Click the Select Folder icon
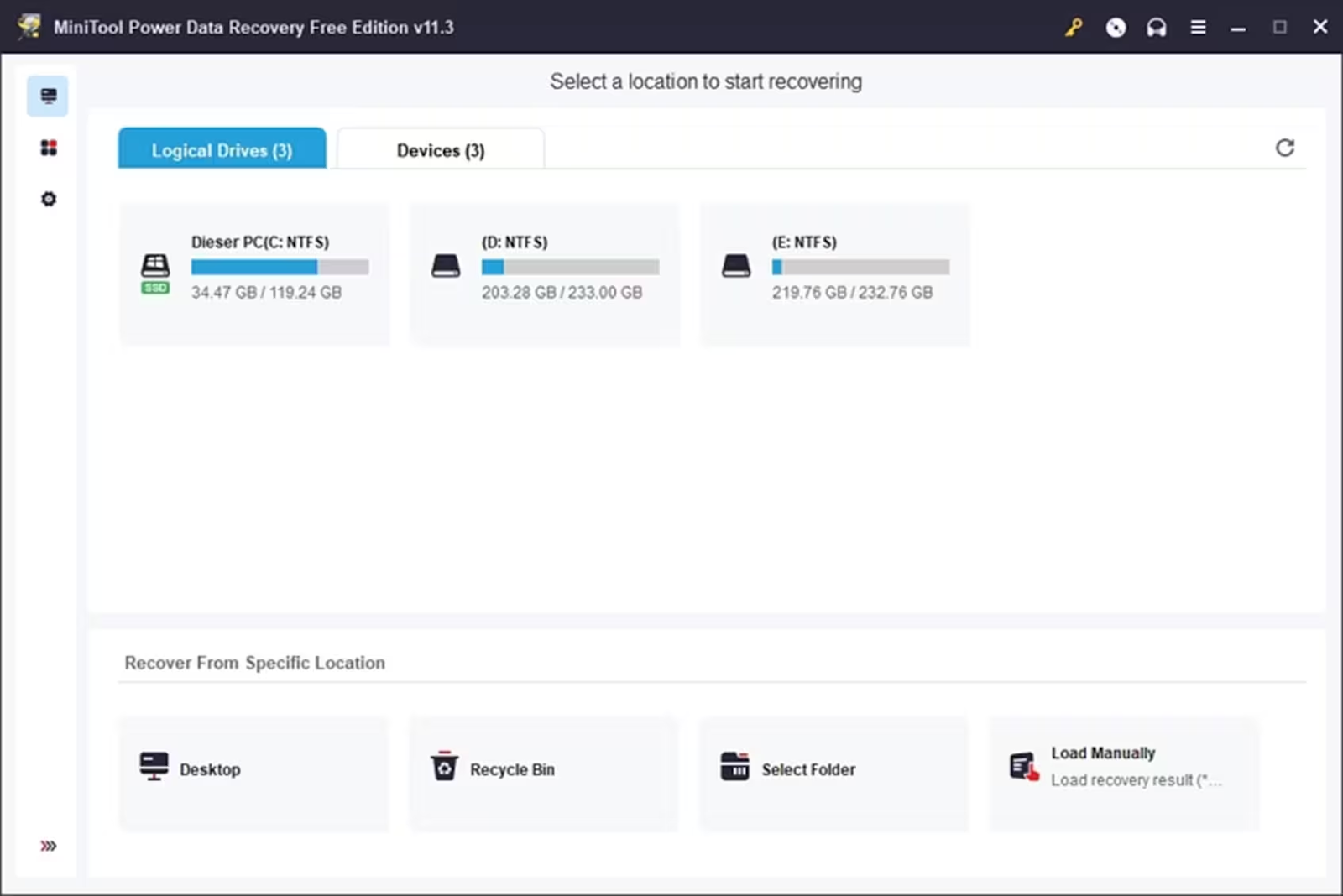Screen dimensions: 1343x896 [734, 766]
